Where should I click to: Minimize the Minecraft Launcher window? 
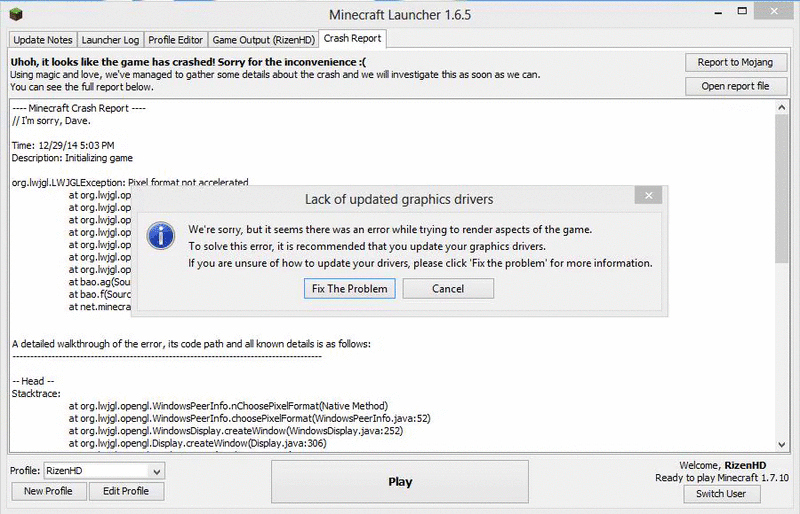click(718, 12)
